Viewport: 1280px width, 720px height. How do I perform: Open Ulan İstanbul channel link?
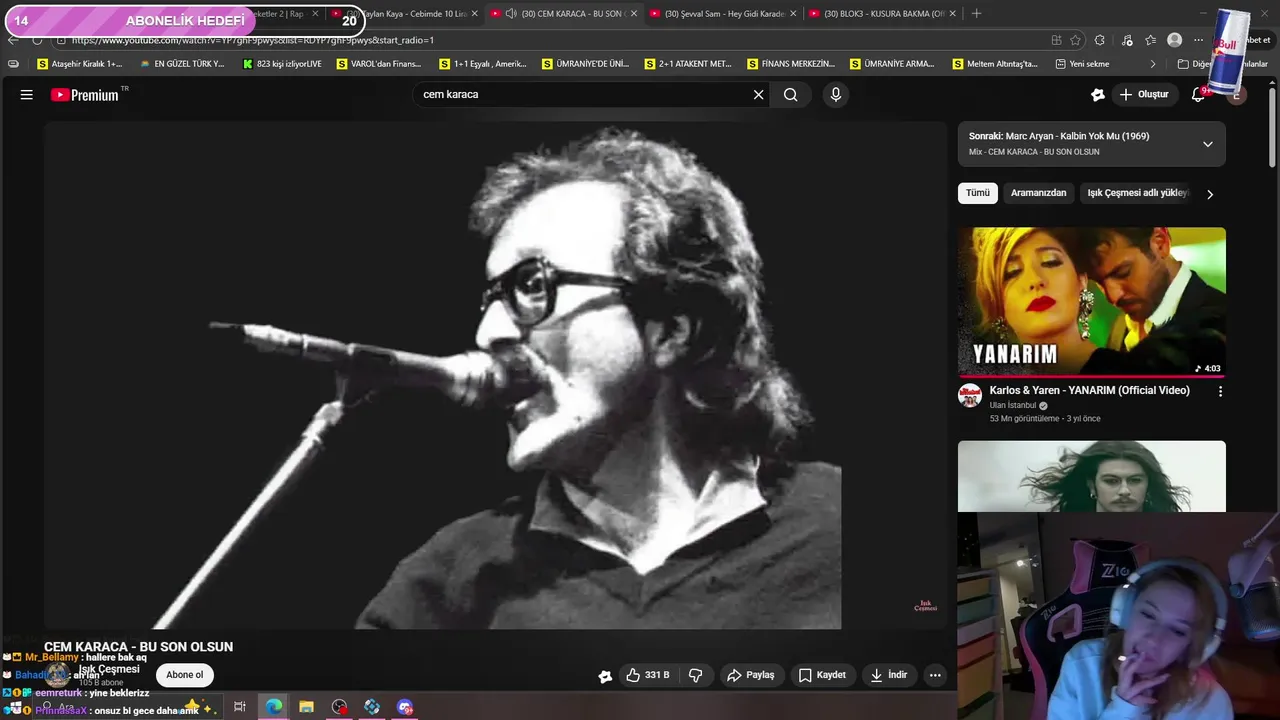1012,406
